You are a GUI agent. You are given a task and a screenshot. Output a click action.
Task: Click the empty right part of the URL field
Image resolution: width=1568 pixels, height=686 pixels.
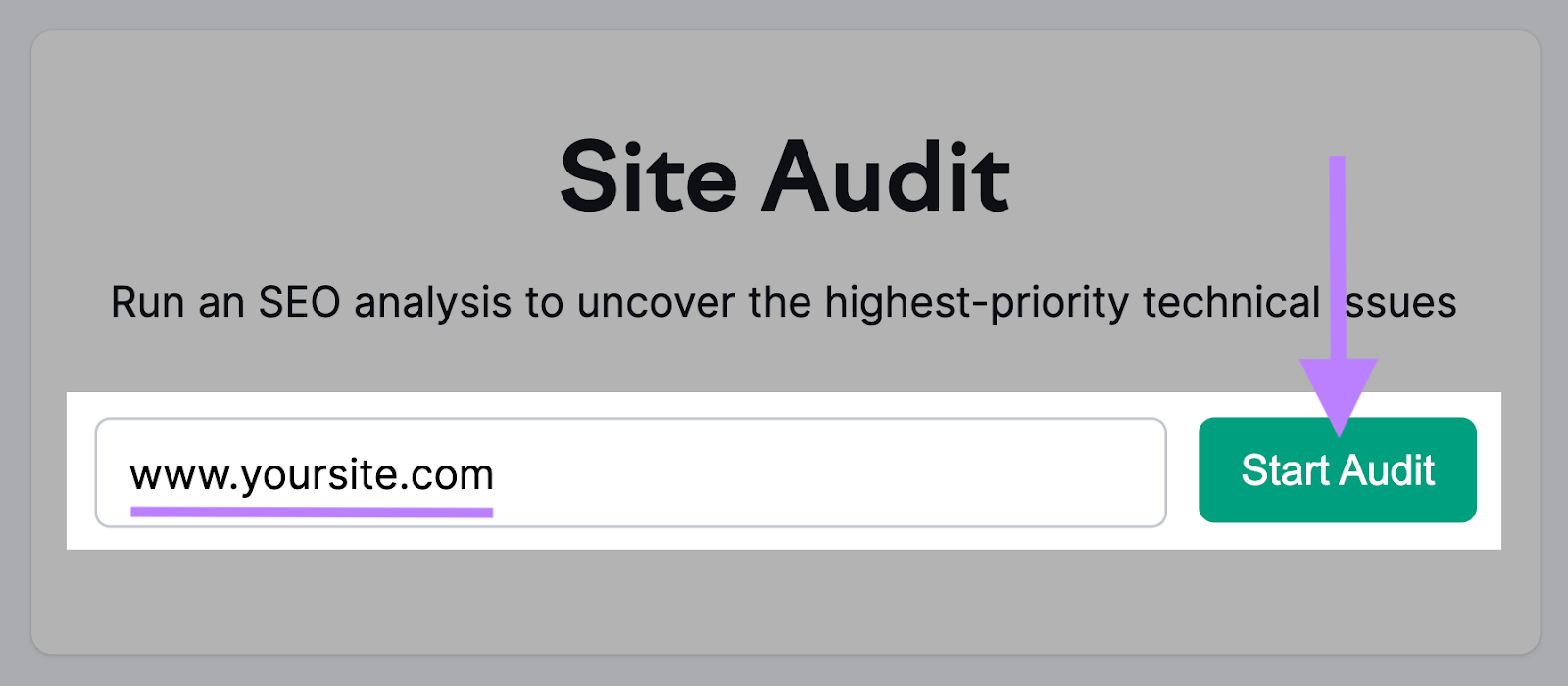(882, 472)
